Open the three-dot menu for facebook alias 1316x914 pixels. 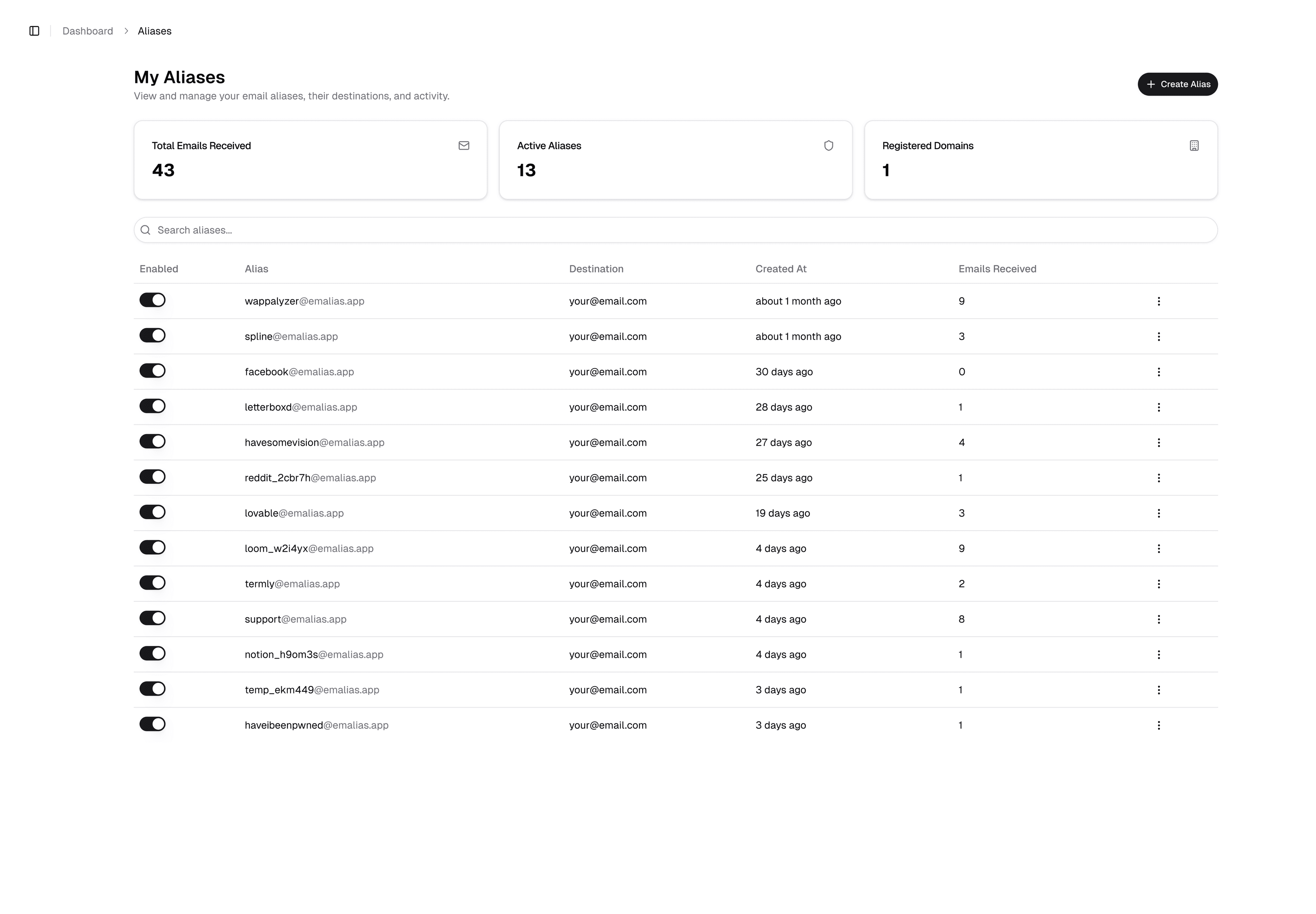tap(1158, 372)
